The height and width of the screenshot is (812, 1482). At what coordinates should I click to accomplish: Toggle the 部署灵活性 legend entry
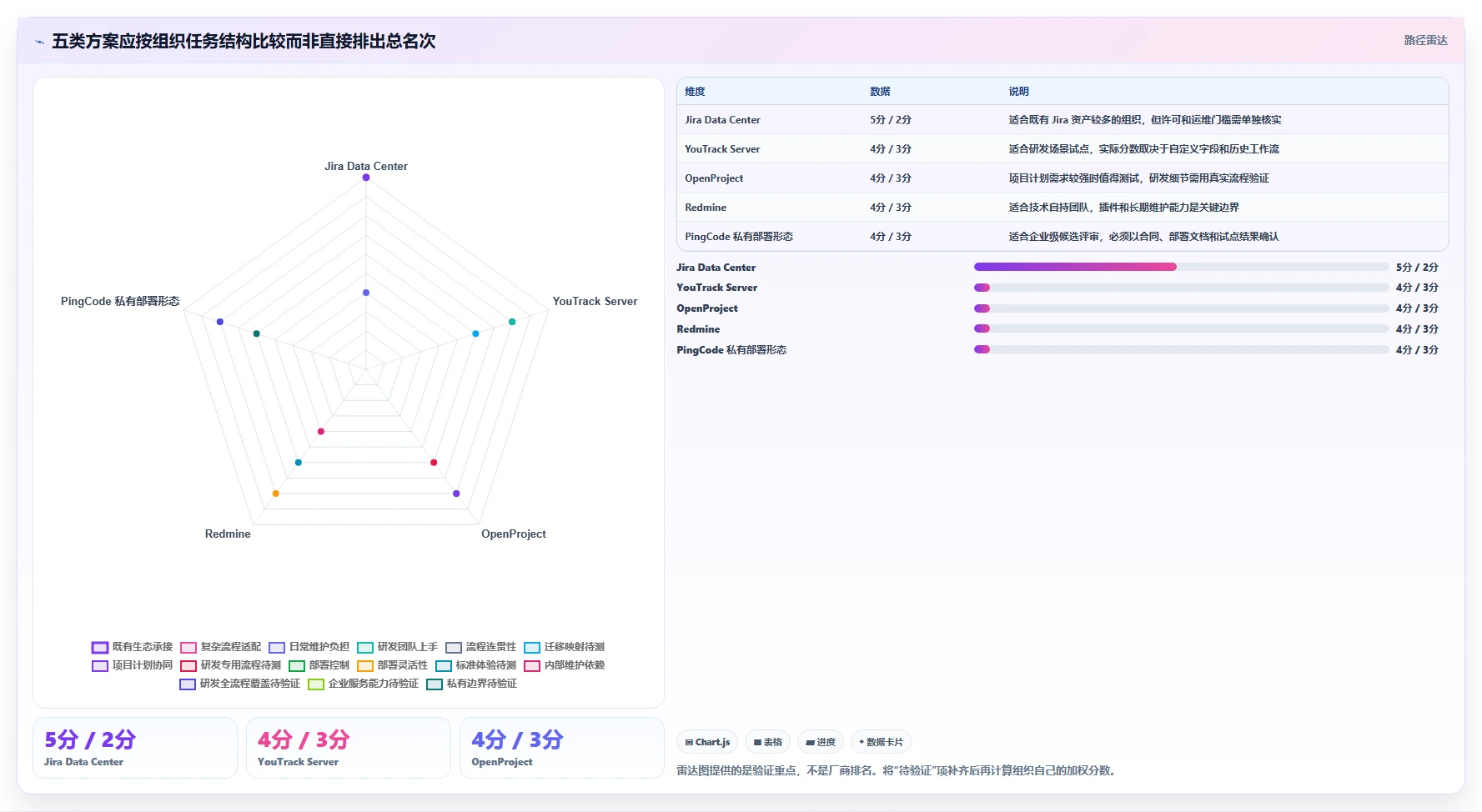pos(392,665)
